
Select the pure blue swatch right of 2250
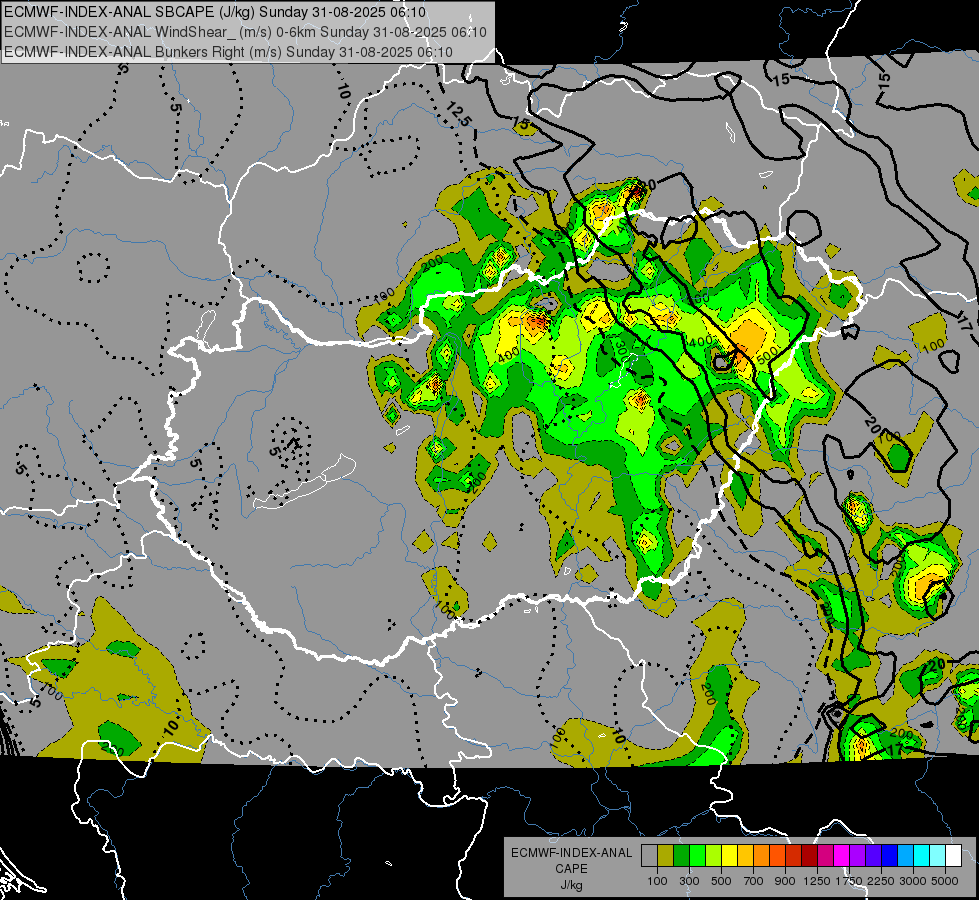click(890, 856)
